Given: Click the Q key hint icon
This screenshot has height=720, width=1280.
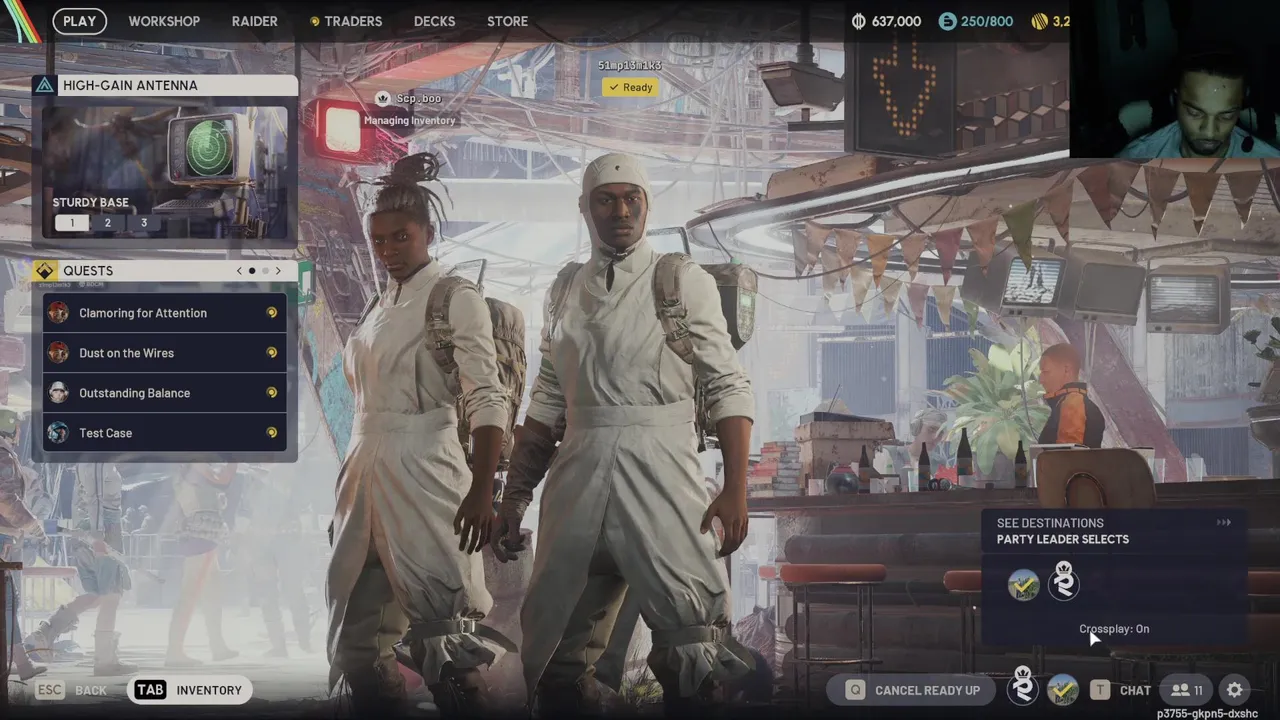Looking at the screenshot, I should [x=855, y=690].
